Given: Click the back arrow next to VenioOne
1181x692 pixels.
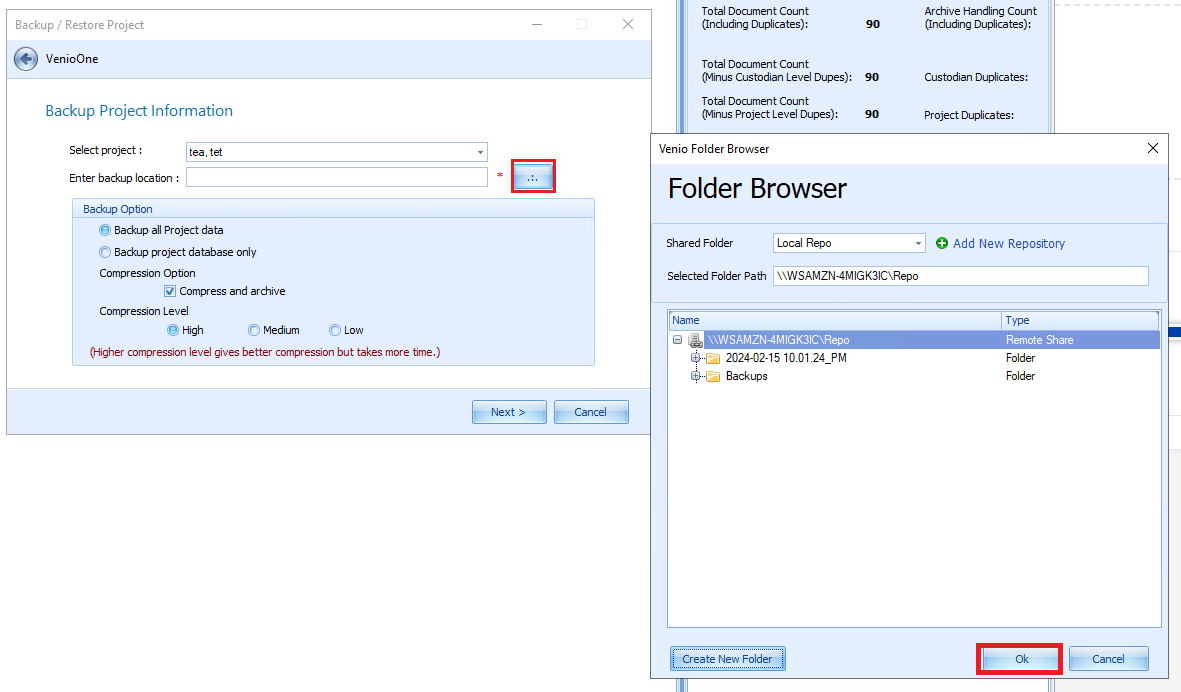Looking at the screenshot, I should pyautogui.click(x=26, y=59).
